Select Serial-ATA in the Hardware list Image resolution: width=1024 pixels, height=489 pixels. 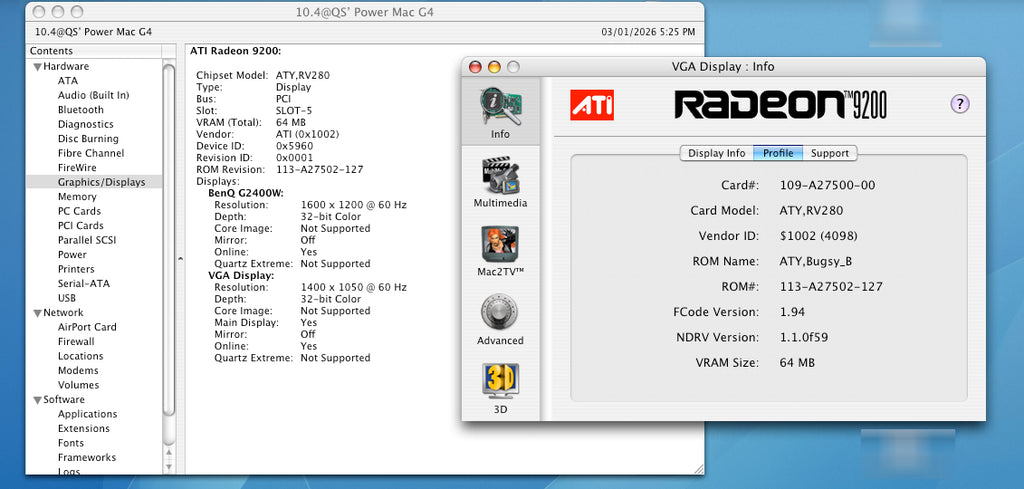click(84, 283)
